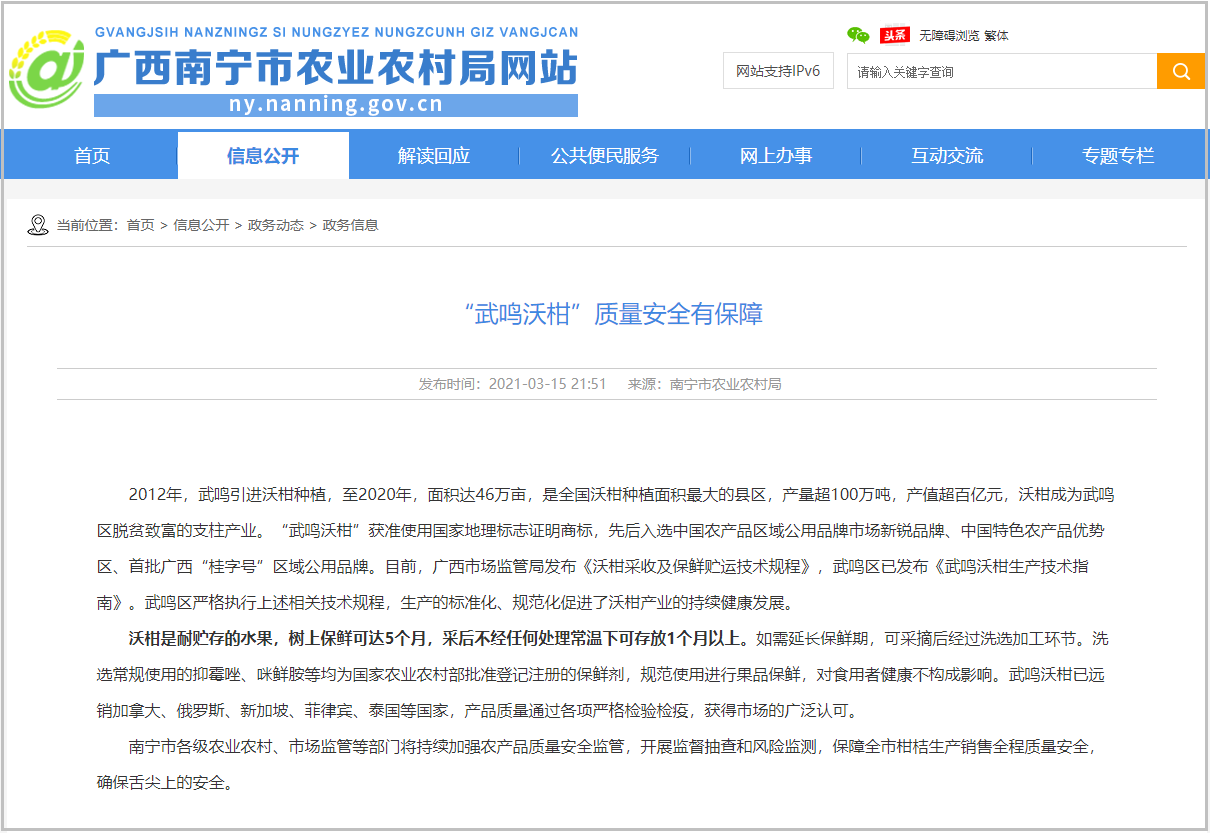Click the location pin breadcrumb icon

[x=39, y=225]
